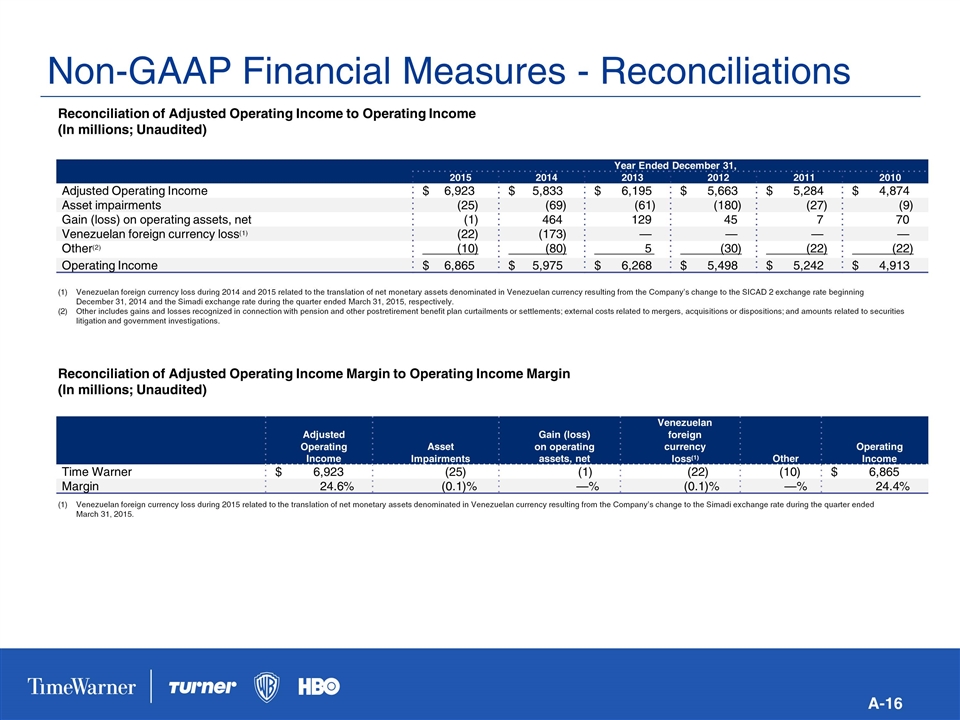Select the page number A-16

click(885, 704)
